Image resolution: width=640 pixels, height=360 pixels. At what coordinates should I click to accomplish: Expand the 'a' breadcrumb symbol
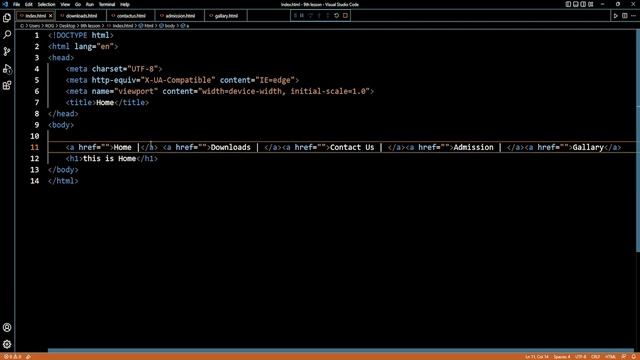[x=186, y=26]
